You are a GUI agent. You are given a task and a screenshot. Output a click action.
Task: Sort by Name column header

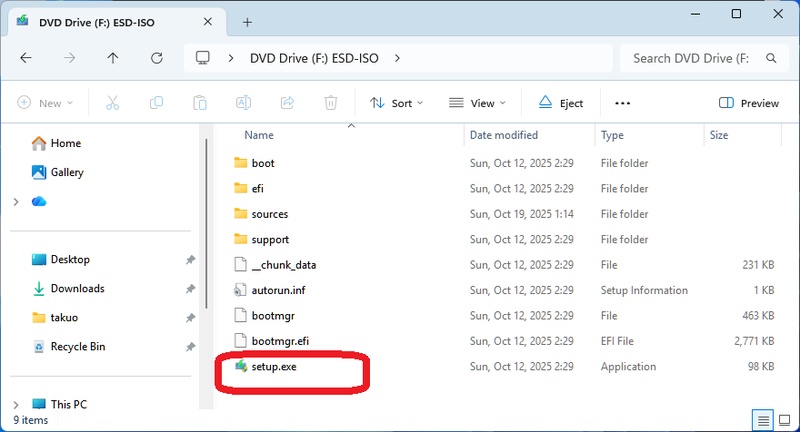tap(259, 135)
